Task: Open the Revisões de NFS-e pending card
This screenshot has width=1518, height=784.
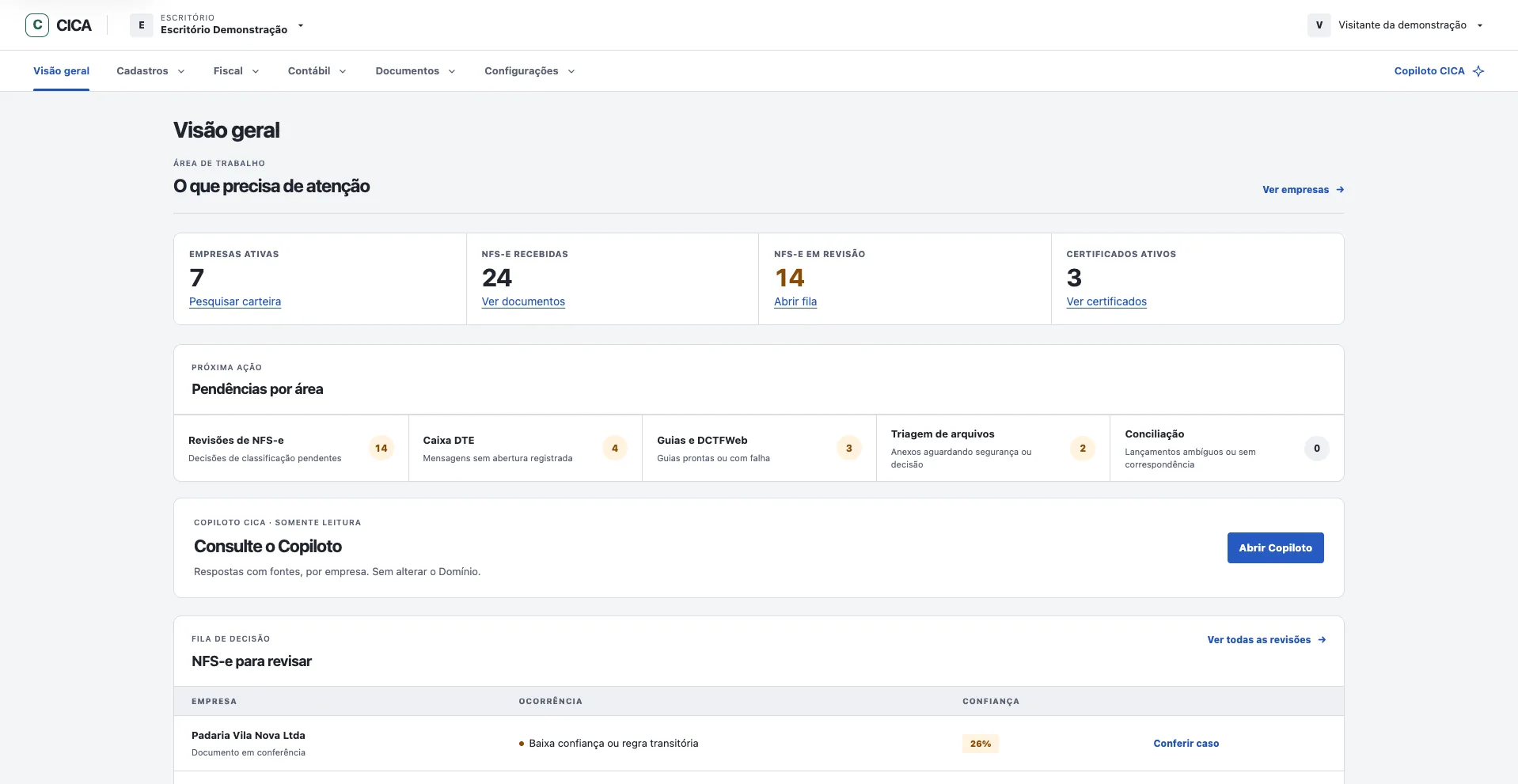Action: click(291, 449)
